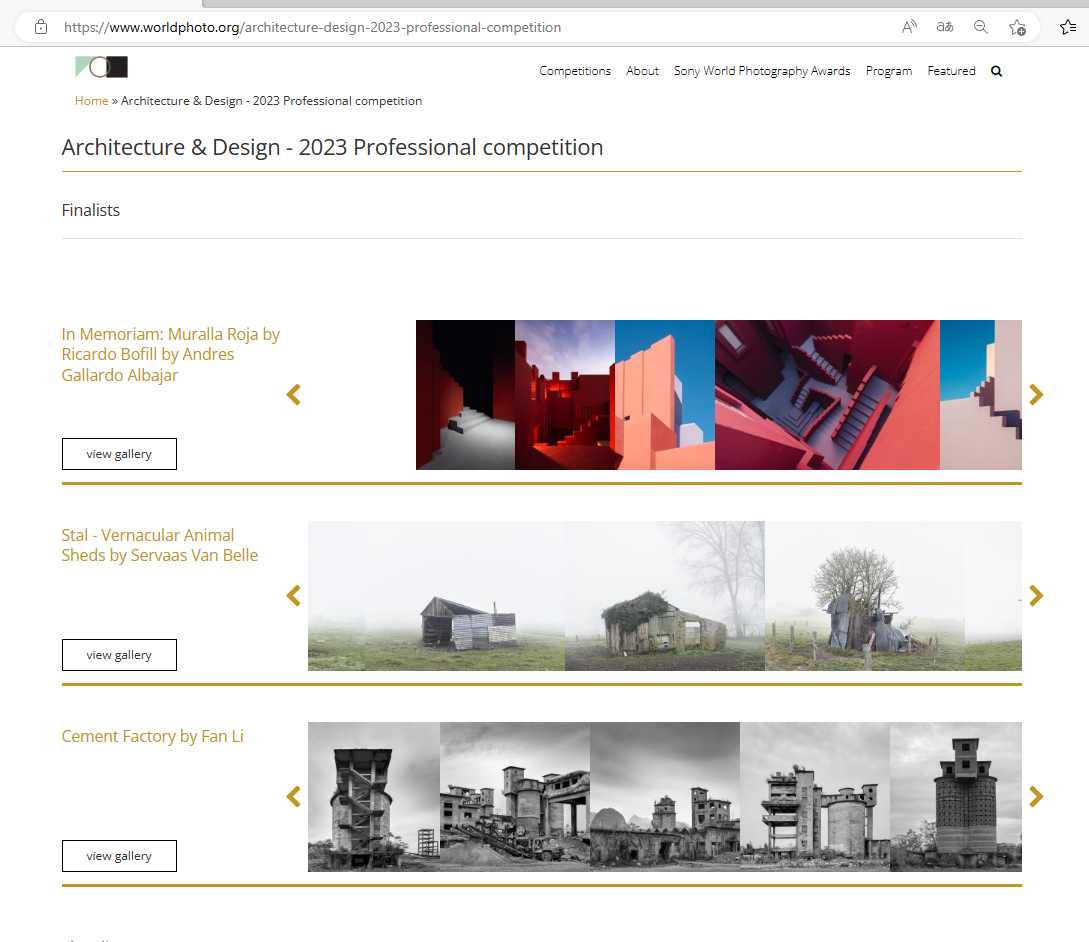The width and height of the screenshot is (1089, 942).
Task: Click view gallery for Cement Factory
Action: click(x=119, y=856)
